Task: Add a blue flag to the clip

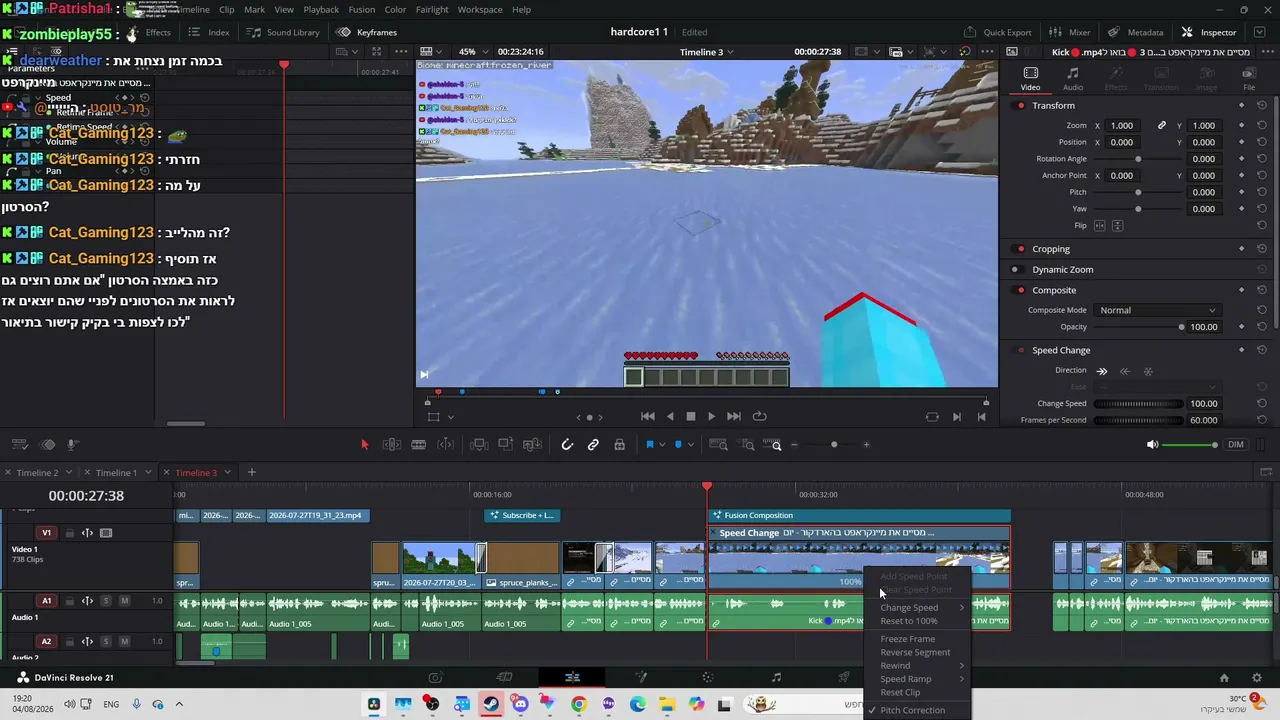Action: (649, 445)
